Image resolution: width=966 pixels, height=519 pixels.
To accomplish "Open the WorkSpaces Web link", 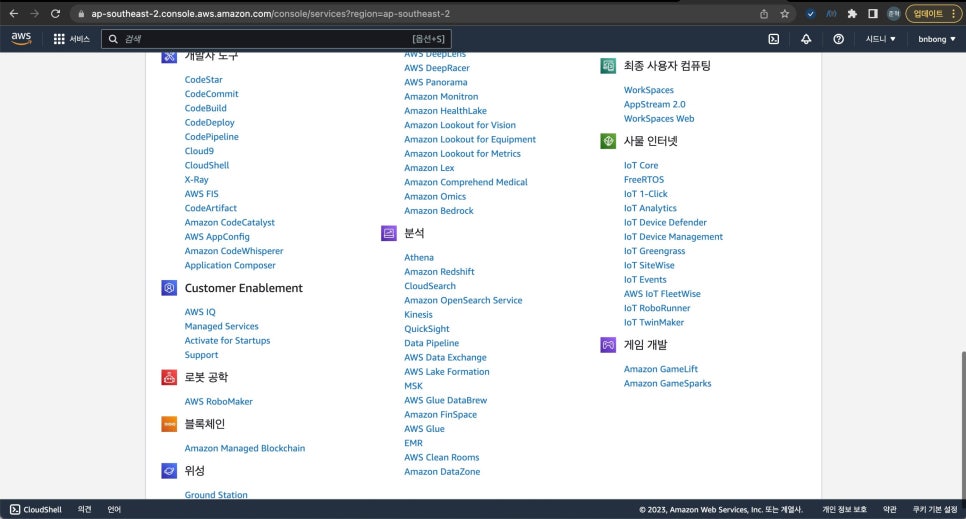I will [x=659, y=118].
